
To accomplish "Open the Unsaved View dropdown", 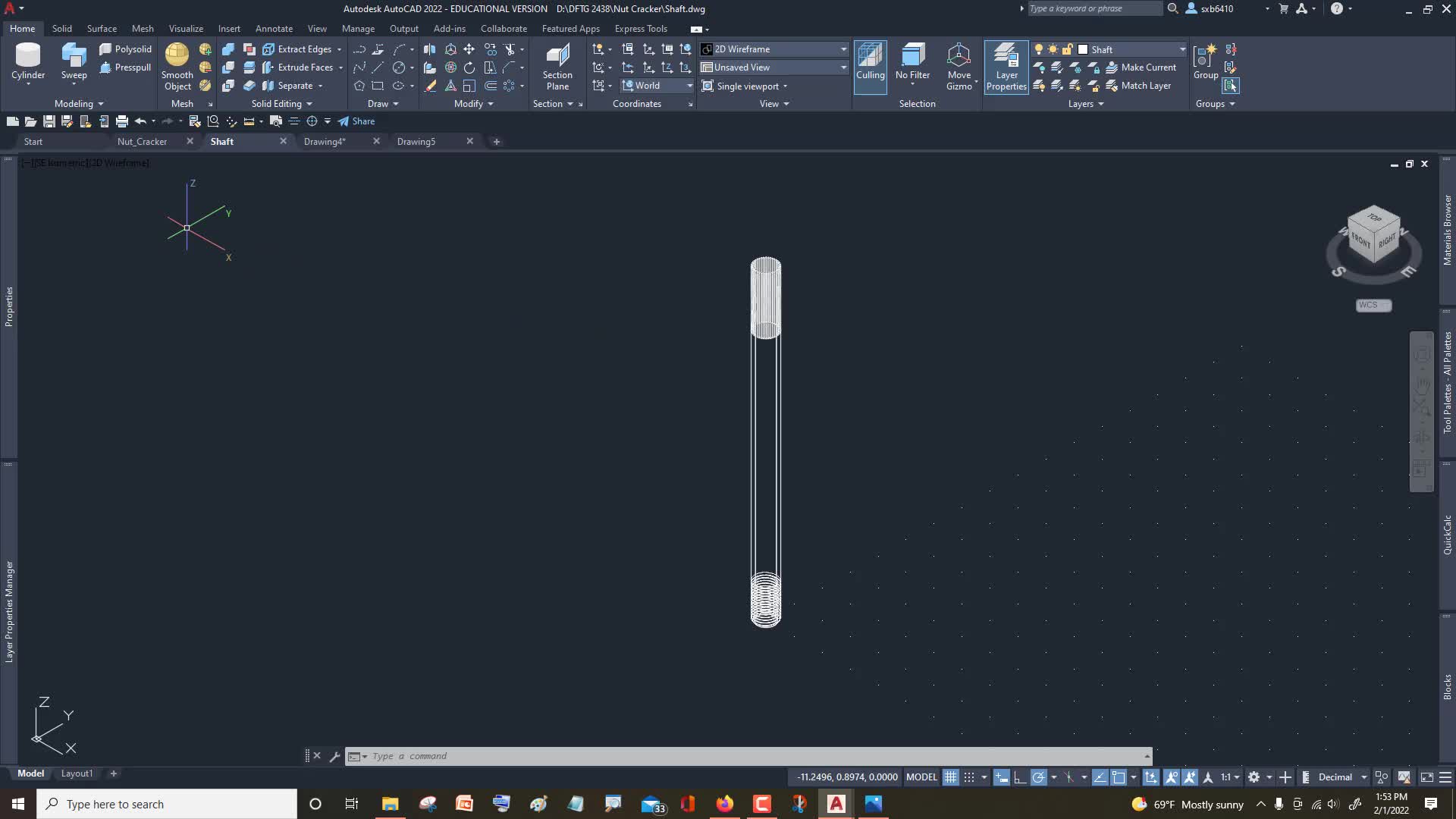I will 774,67.
